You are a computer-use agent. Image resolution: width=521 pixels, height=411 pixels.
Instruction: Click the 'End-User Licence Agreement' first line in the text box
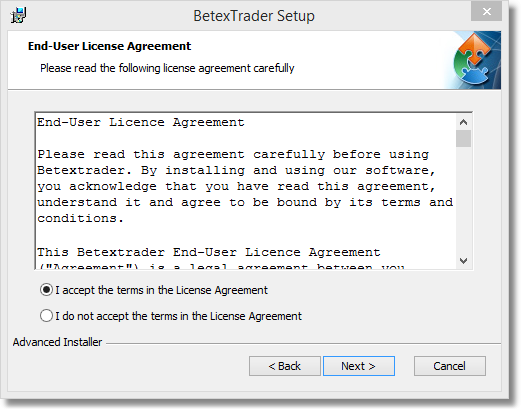(x=140, y=122)
